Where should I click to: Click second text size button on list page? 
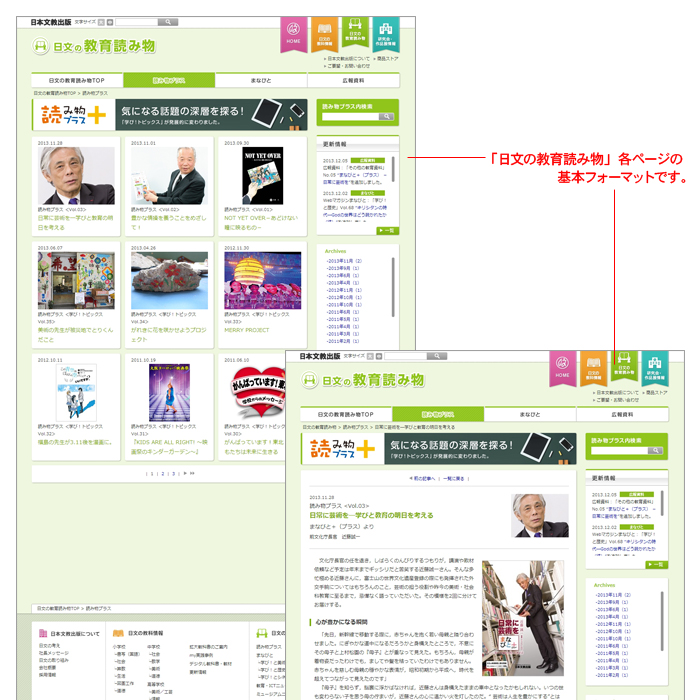(x=110, y=22)
